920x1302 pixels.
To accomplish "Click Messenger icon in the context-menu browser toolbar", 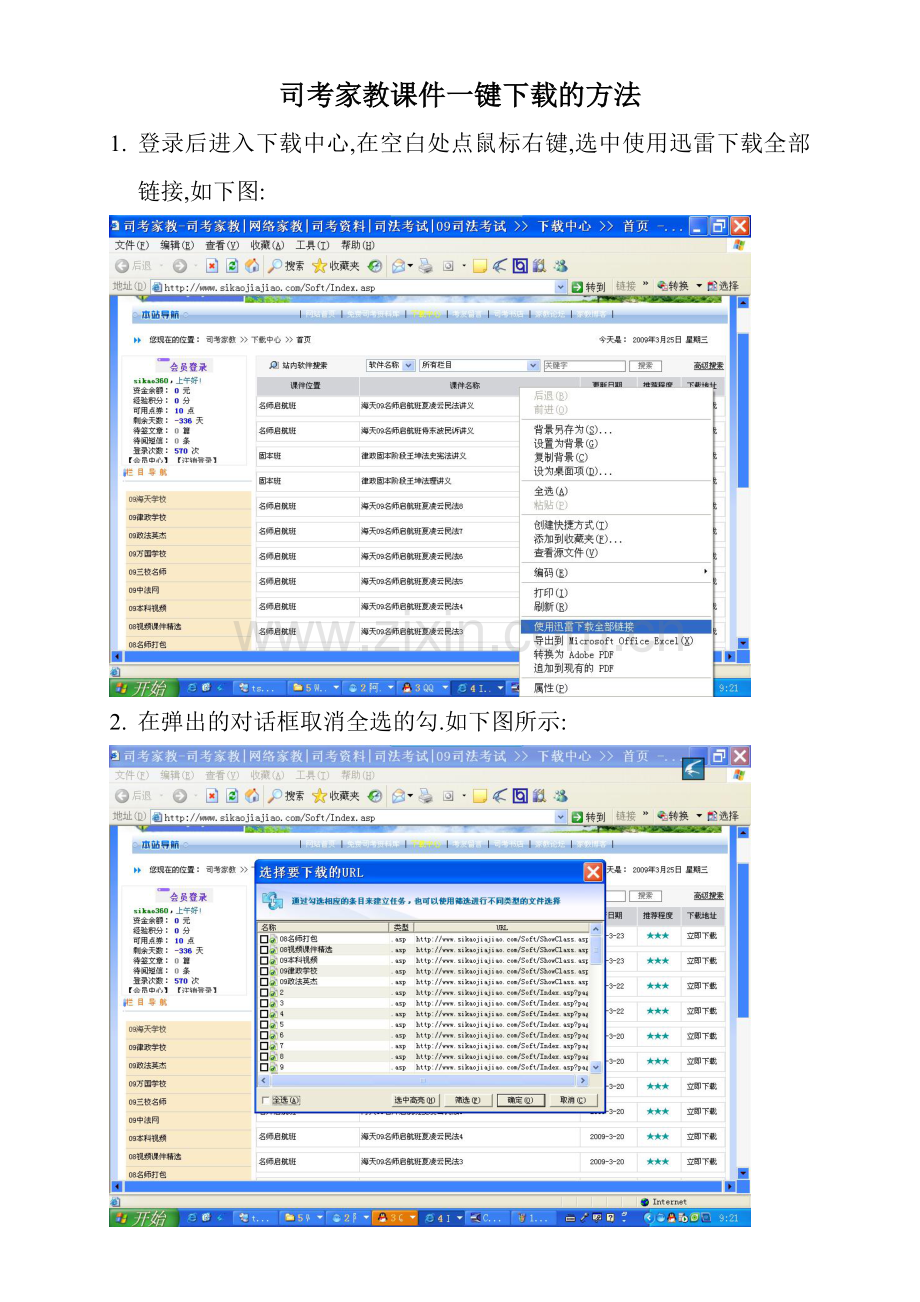I will [560, 266].
